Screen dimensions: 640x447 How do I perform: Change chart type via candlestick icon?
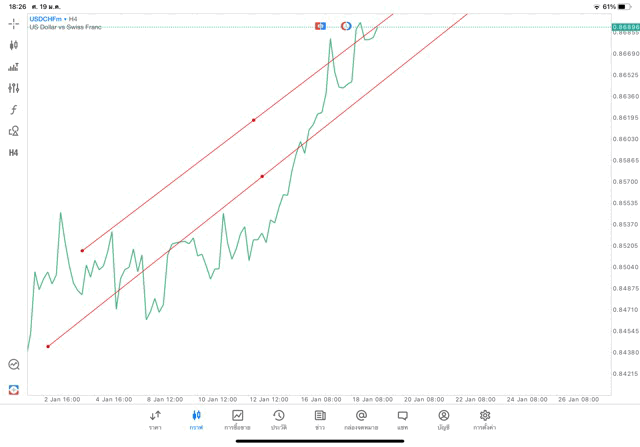pyautogui.click(x=14, y=45)
